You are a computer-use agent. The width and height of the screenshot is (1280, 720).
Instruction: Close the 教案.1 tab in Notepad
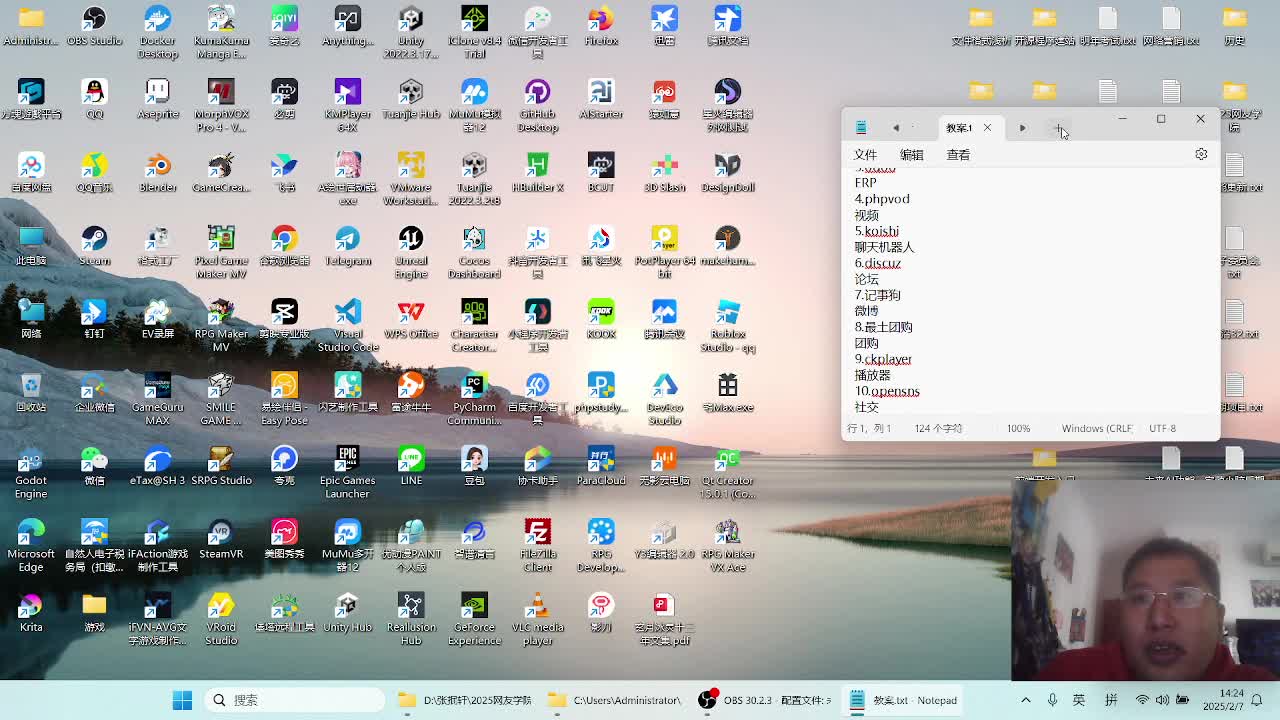pos(987,128)
